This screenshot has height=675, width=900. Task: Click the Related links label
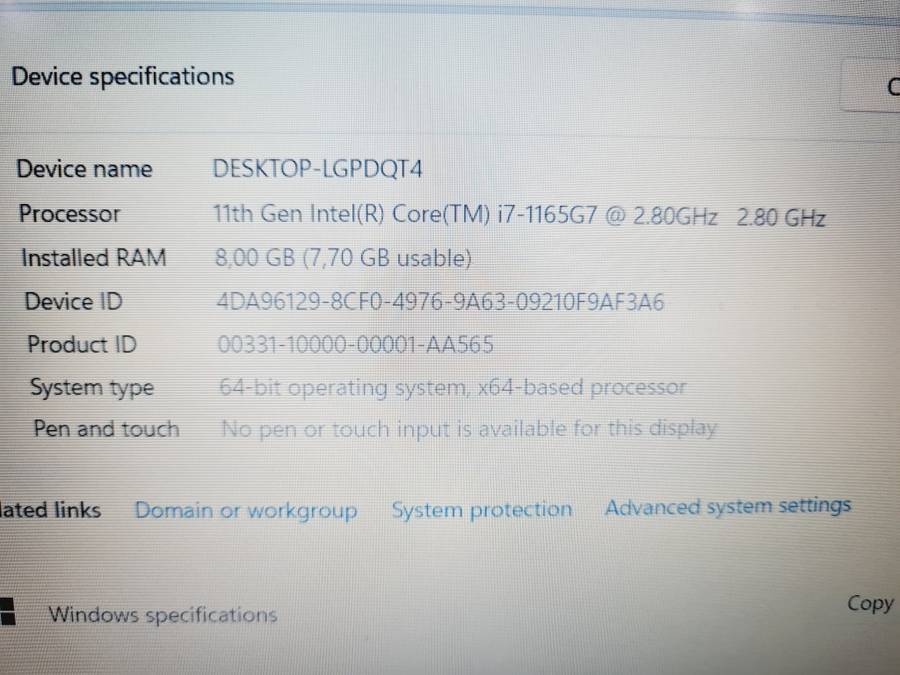click(x=50, y=510)
